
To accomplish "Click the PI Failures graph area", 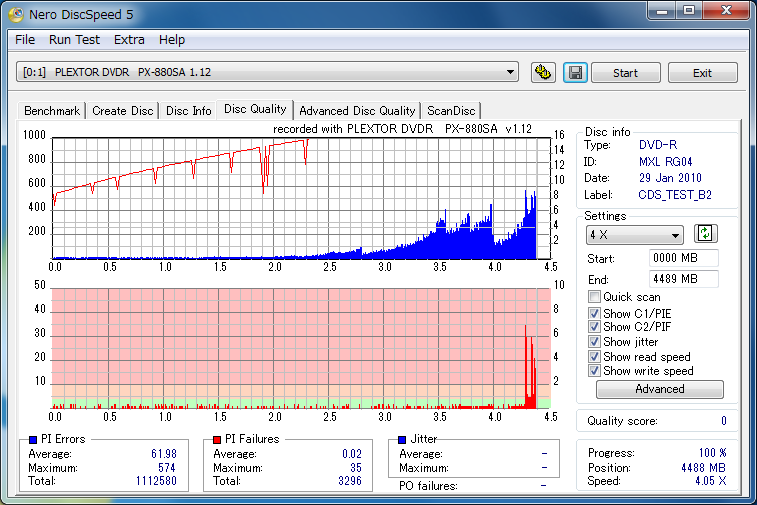I will 301,349.
